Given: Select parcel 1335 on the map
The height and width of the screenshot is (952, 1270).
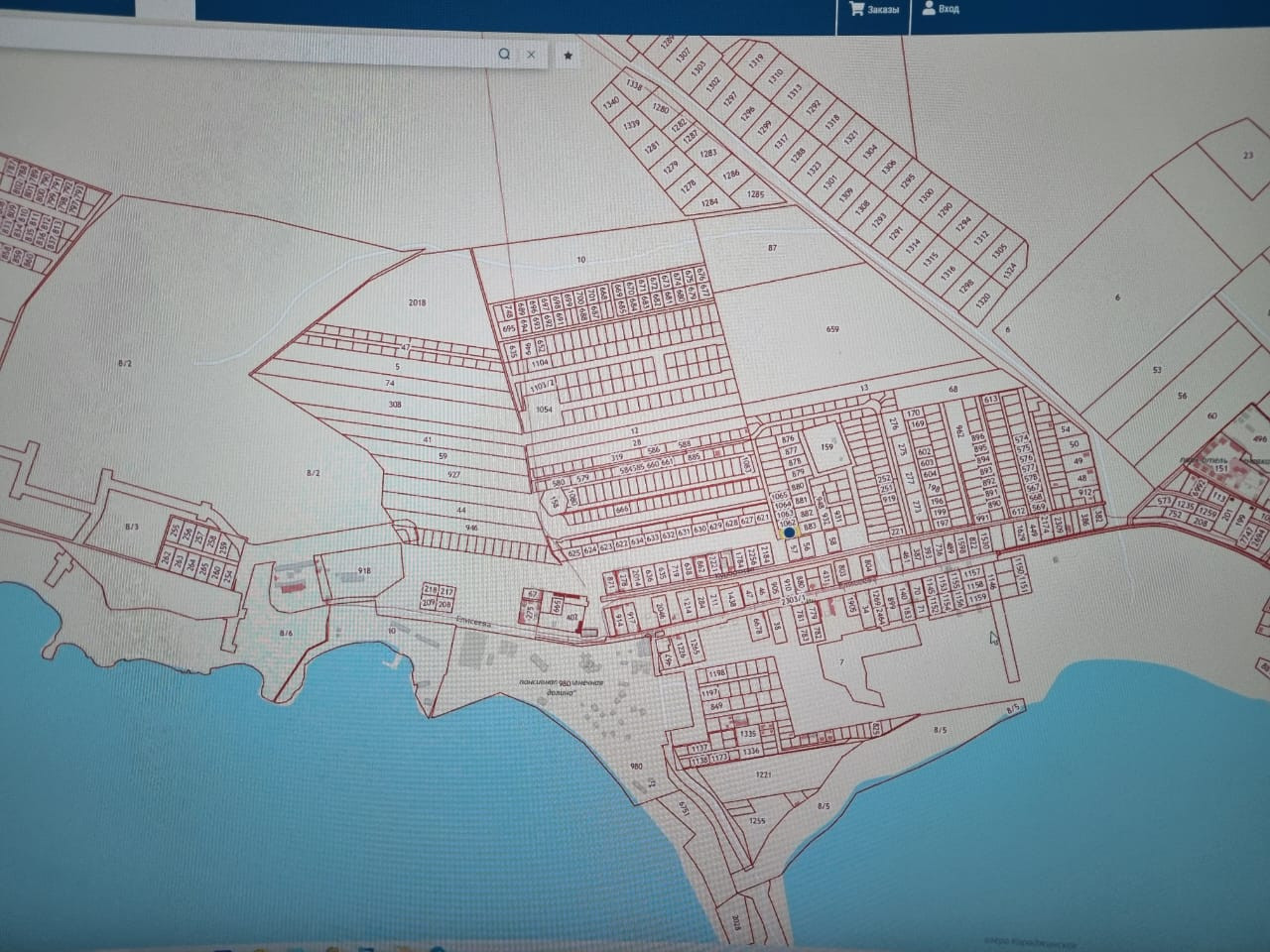Looking at the screenshot, I should click(749, 734).
